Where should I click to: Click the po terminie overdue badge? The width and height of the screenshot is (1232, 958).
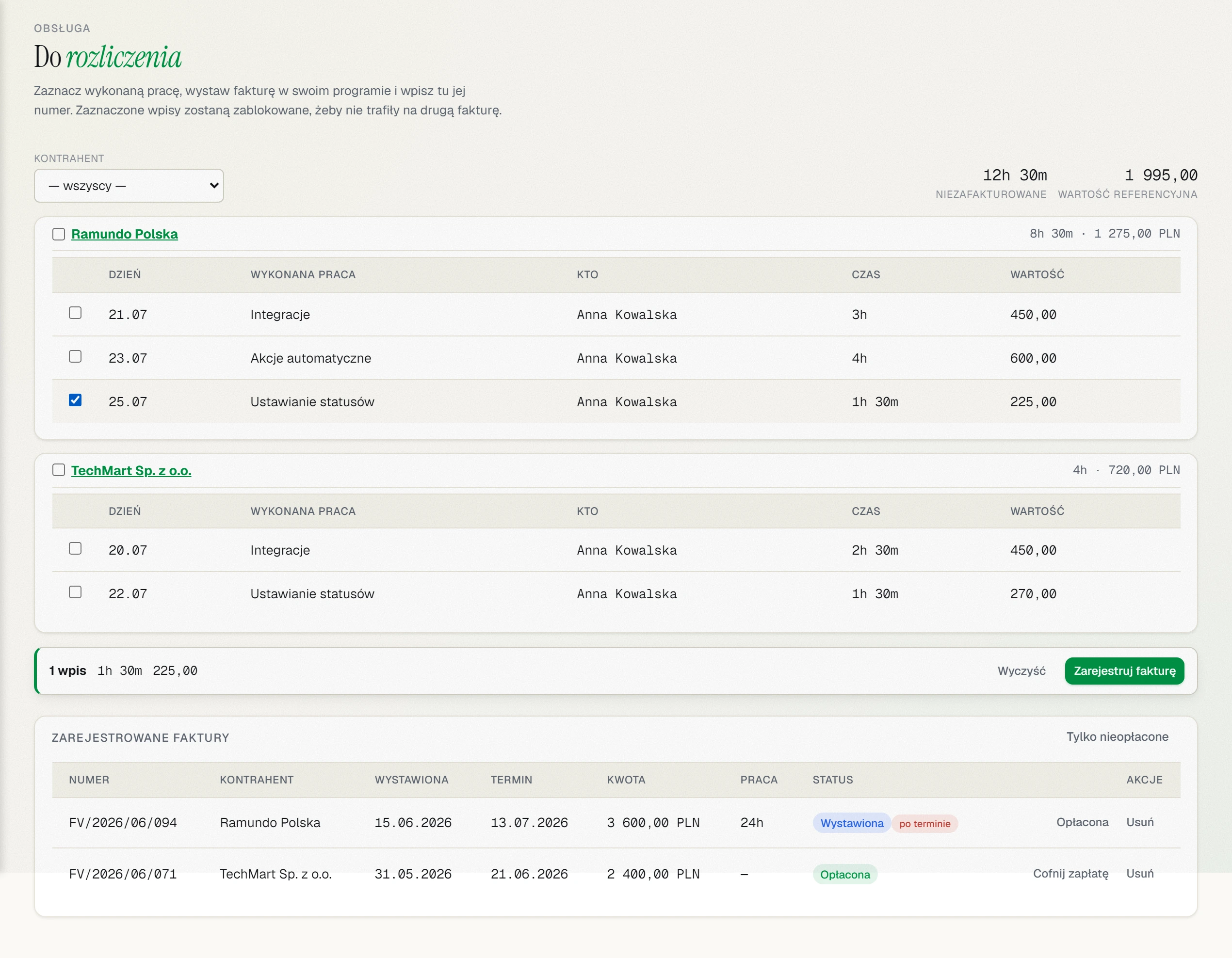coord(924,824)
